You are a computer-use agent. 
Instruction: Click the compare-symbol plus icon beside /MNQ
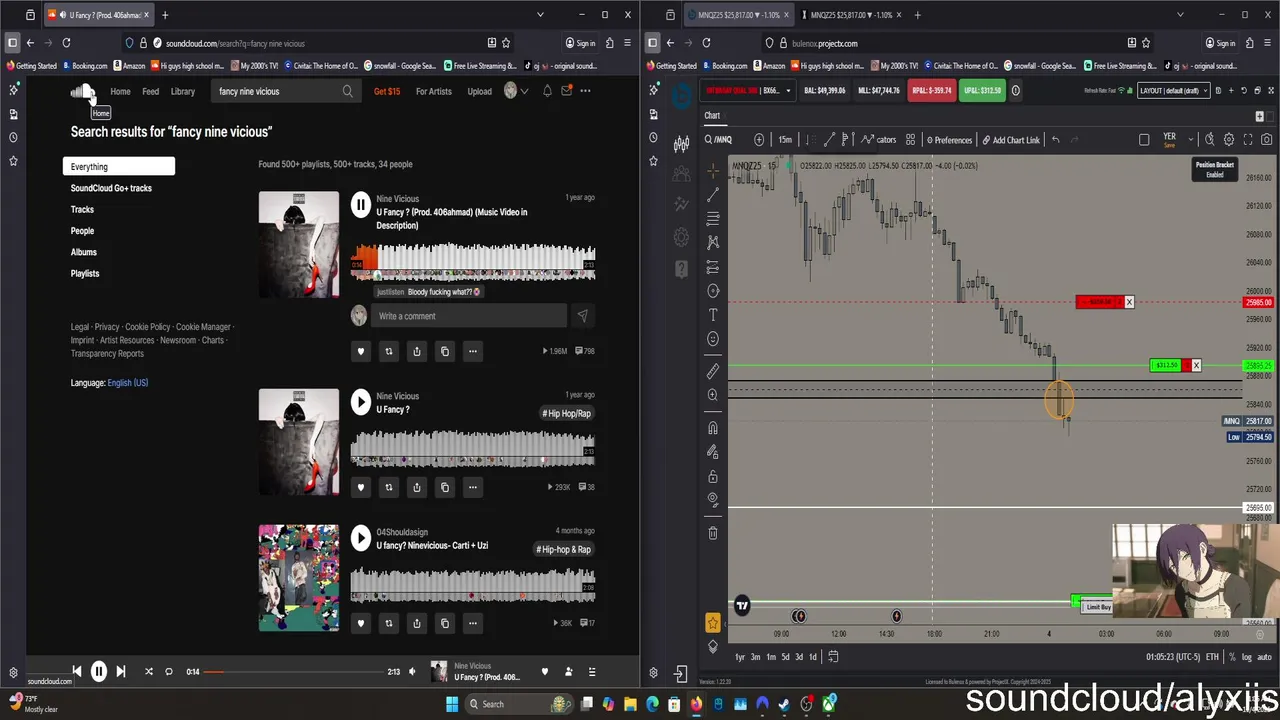(759, 140)
